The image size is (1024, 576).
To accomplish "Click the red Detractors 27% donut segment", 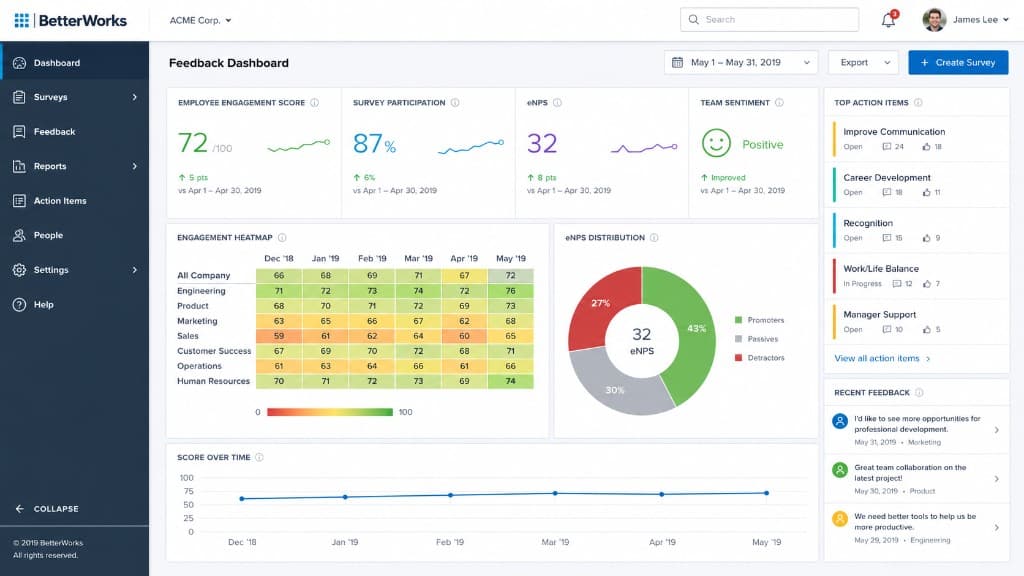I will click(602, 303).
